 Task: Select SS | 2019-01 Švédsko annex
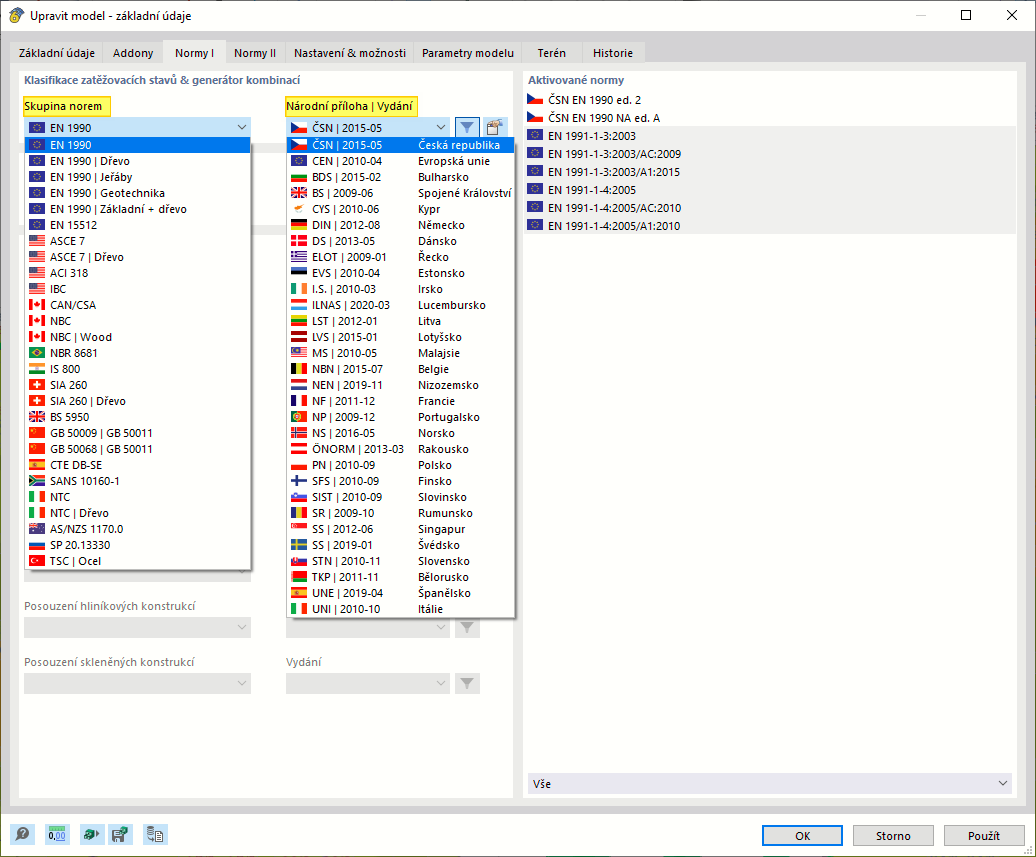(x=400, y=545)
